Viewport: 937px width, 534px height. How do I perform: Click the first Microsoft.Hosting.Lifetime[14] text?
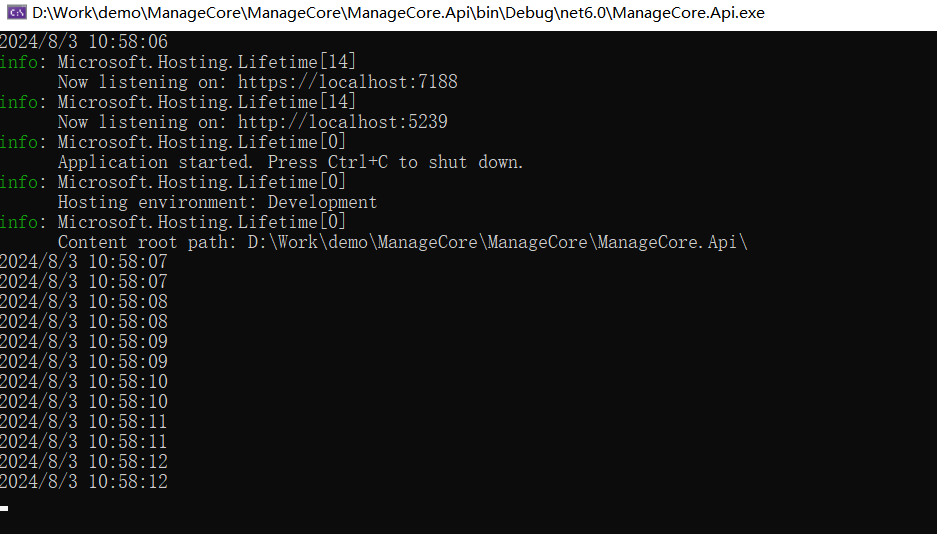(x=206, y=62)
